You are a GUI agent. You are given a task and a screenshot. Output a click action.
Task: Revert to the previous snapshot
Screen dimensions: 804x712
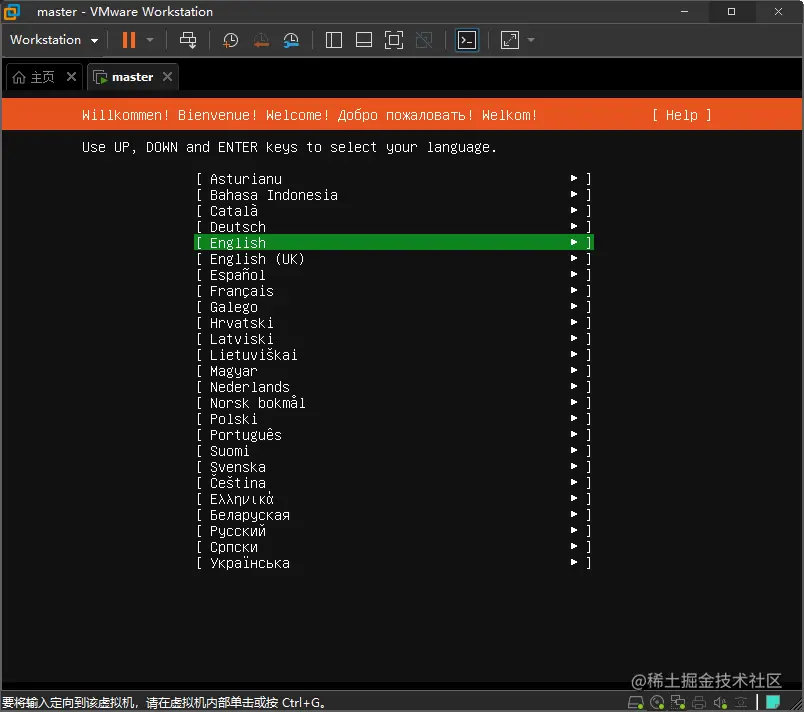click(261, 40)
